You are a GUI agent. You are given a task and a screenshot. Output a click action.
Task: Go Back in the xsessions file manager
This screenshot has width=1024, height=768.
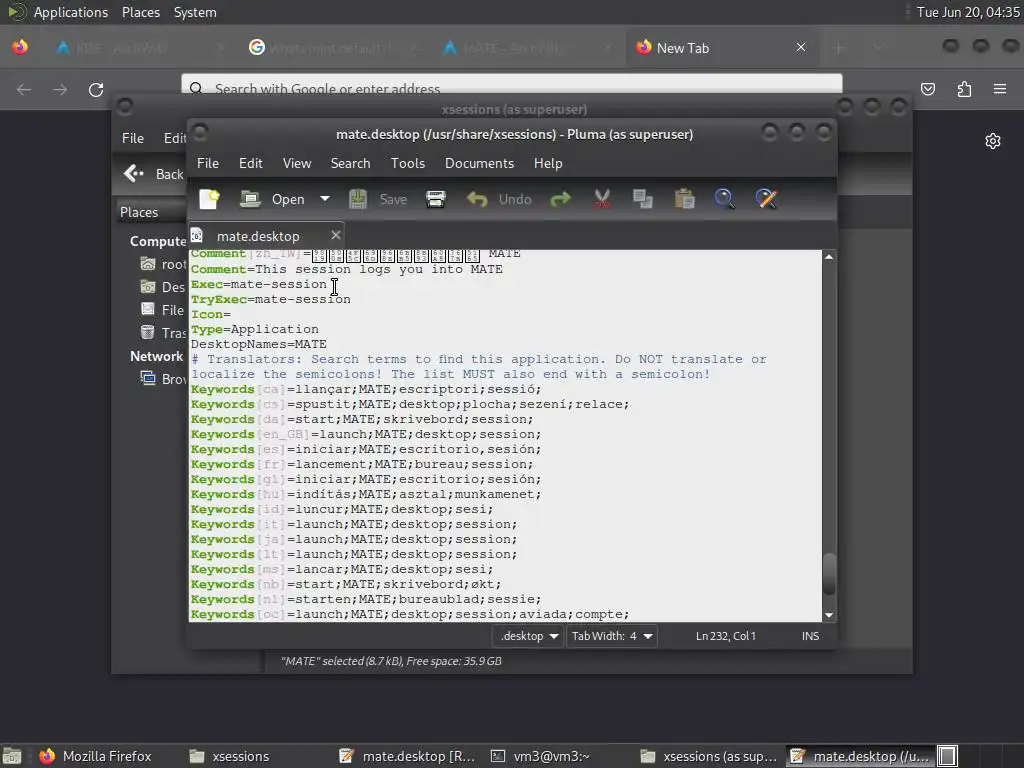154,174
